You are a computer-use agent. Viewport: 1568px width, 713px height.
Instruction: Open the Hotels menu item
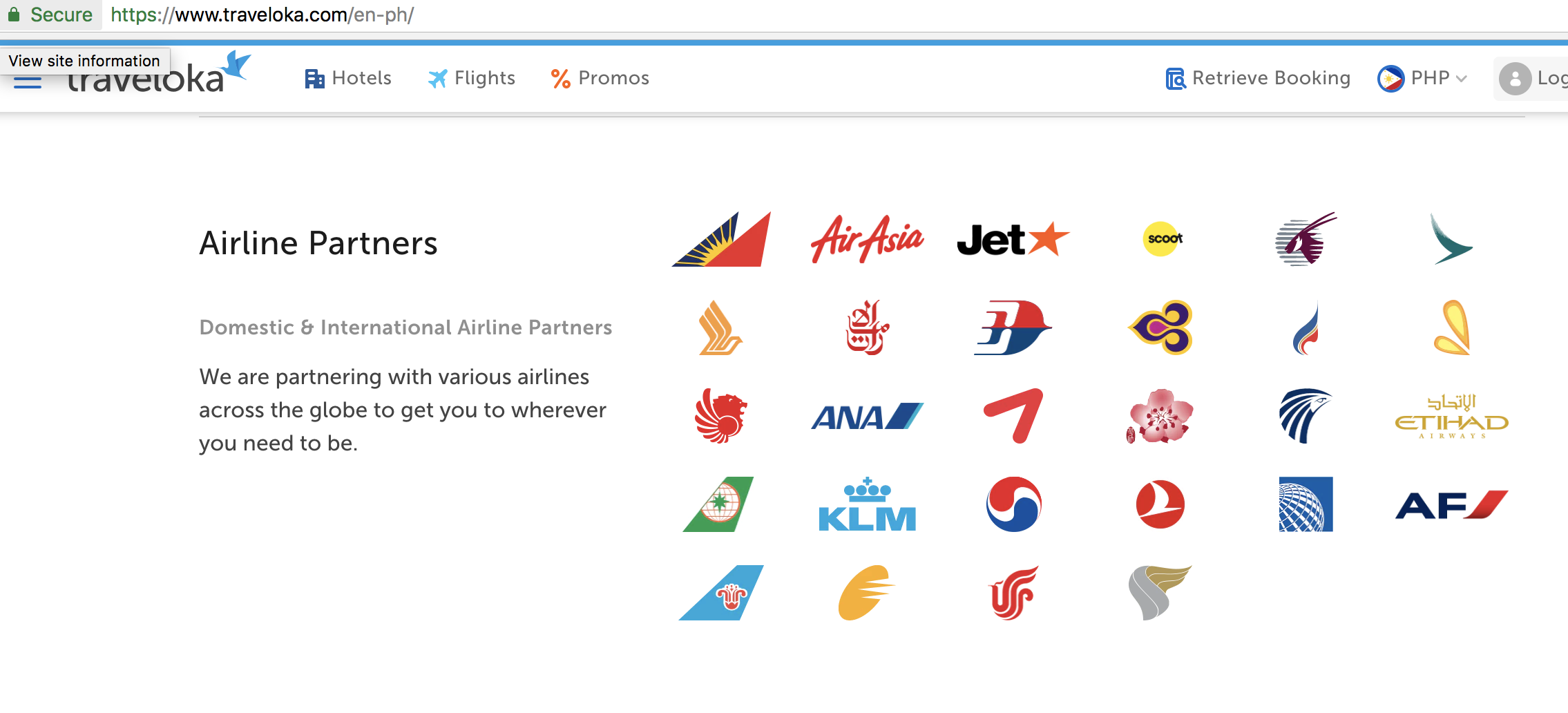click(x=348, y=78)
